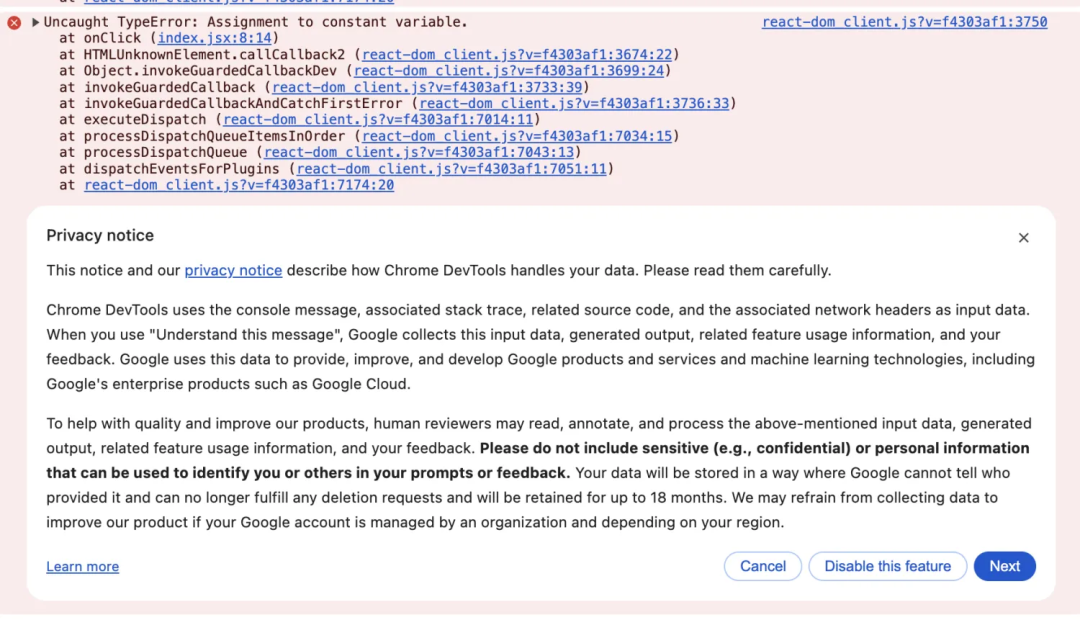Expand the Uncaught TypeError stack trace arrow

pyautogui.click(x=36, y=22)
